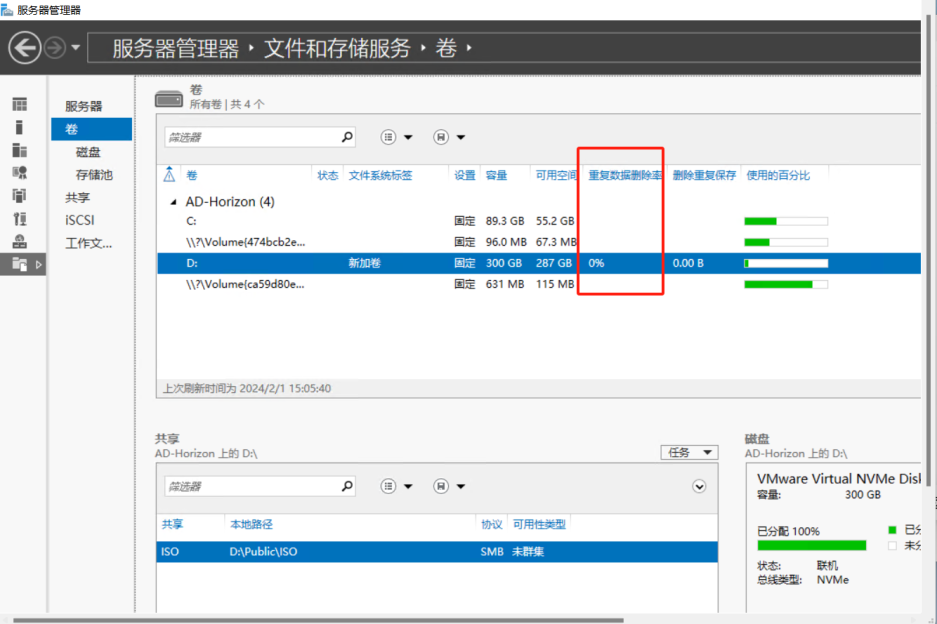Open 共享 in the navigation pane
This screenshot has height=624, width=937.
click(77, 197)
